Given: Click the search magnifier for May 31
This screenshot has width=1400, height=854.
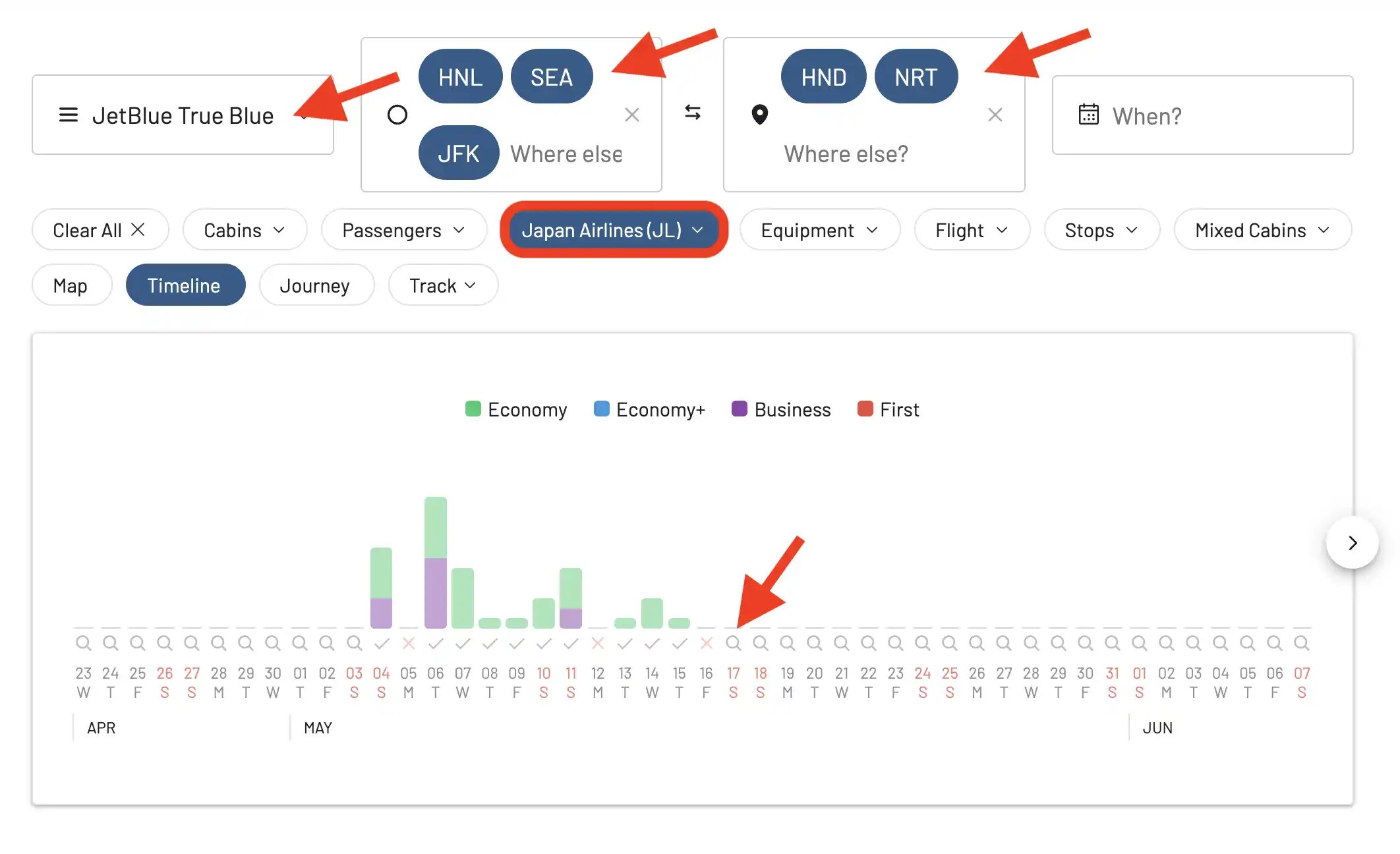Looking at the screenshot, I should [x=1112, y=642].
